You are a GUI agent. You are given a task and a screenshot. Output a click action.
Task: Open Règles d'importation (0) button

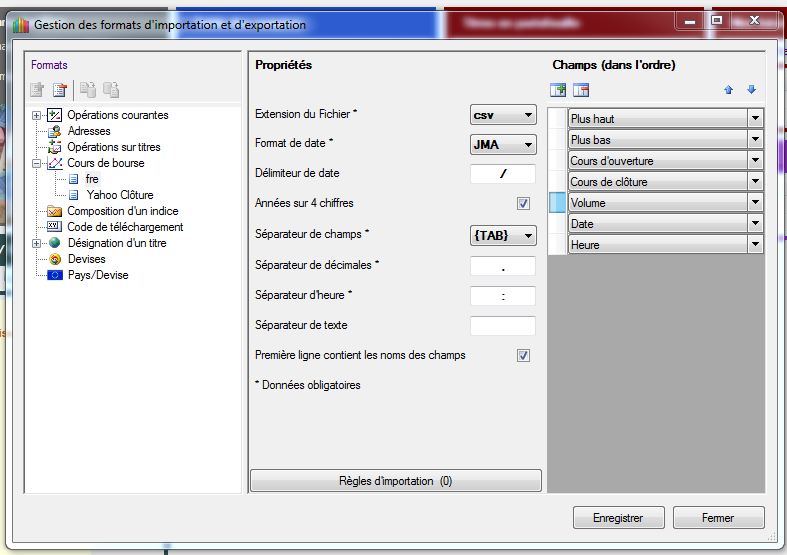click(395, 481)
